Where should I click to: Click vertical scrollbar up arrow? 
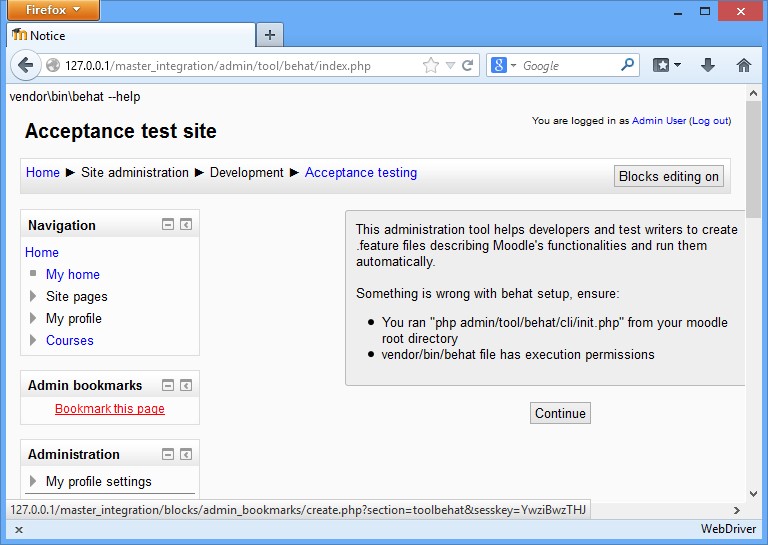tap(753, 93)
